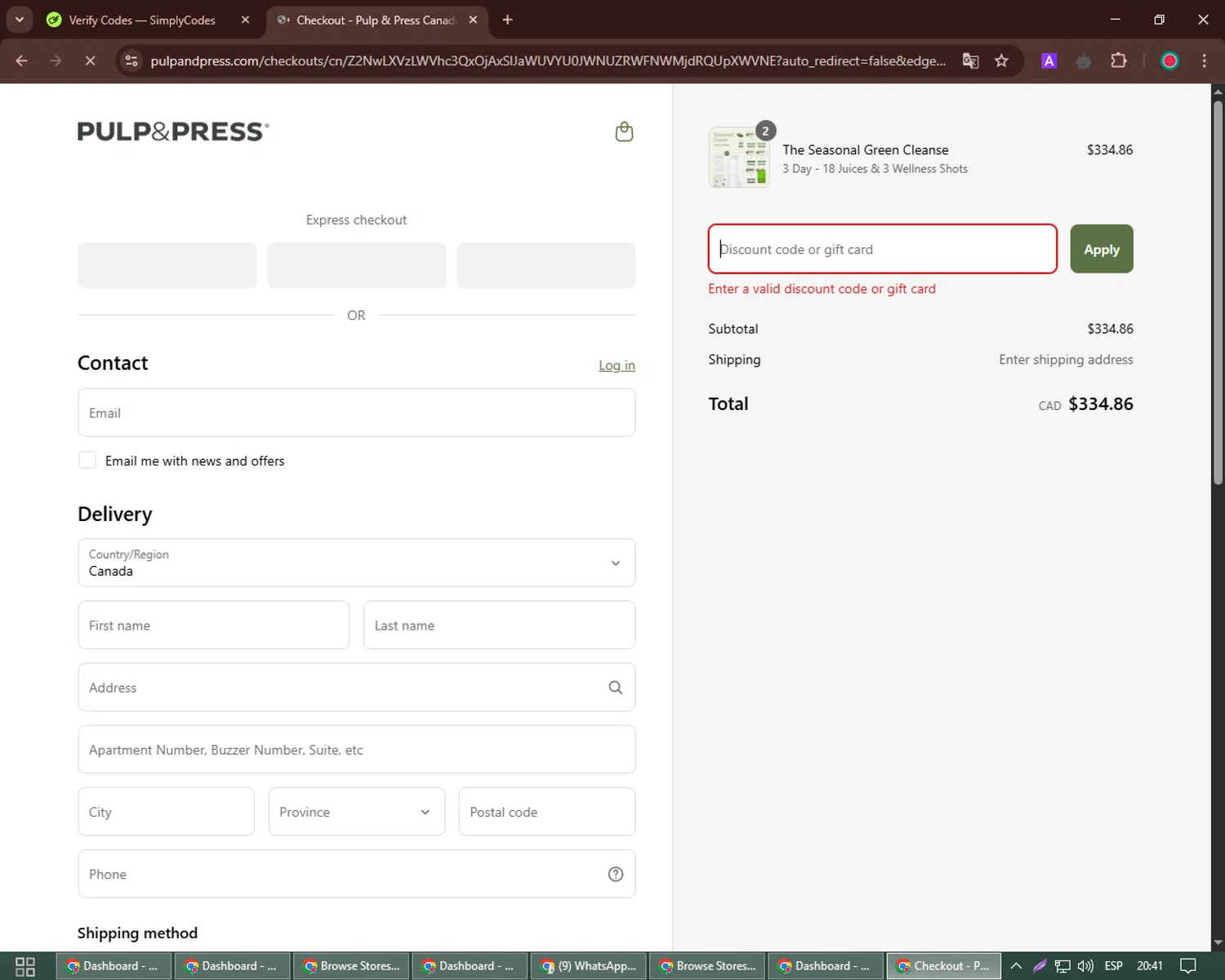Open the WhatsApp taskbar window

(589, 966)
